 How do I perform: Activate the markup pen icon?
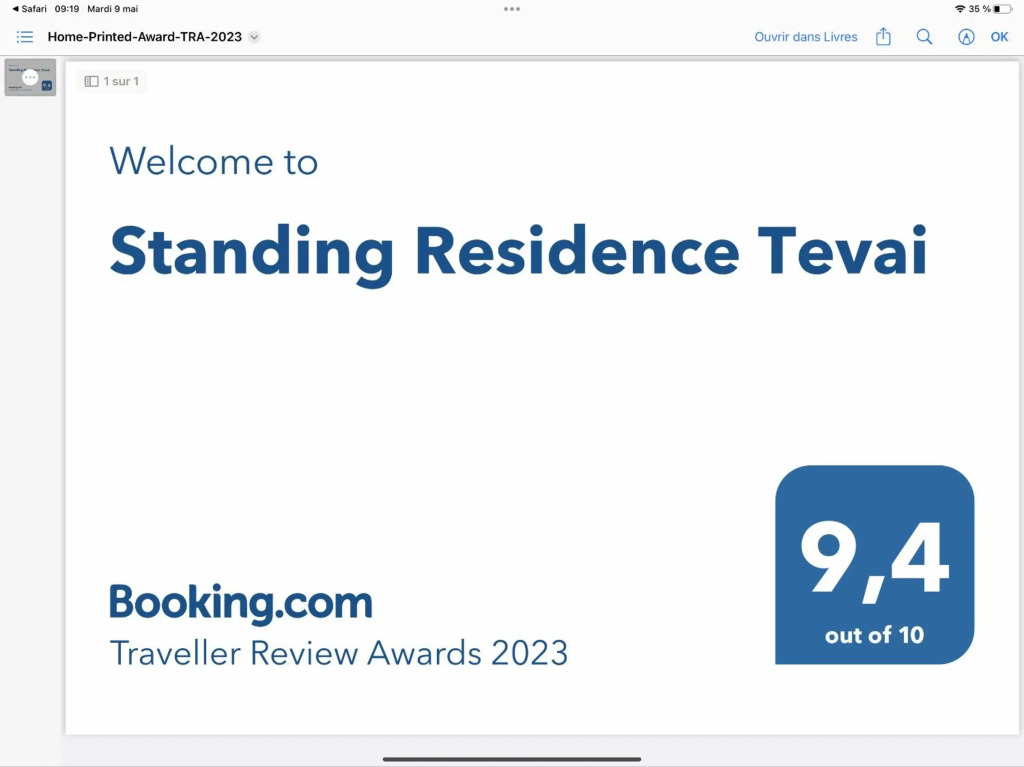point(966,37)
